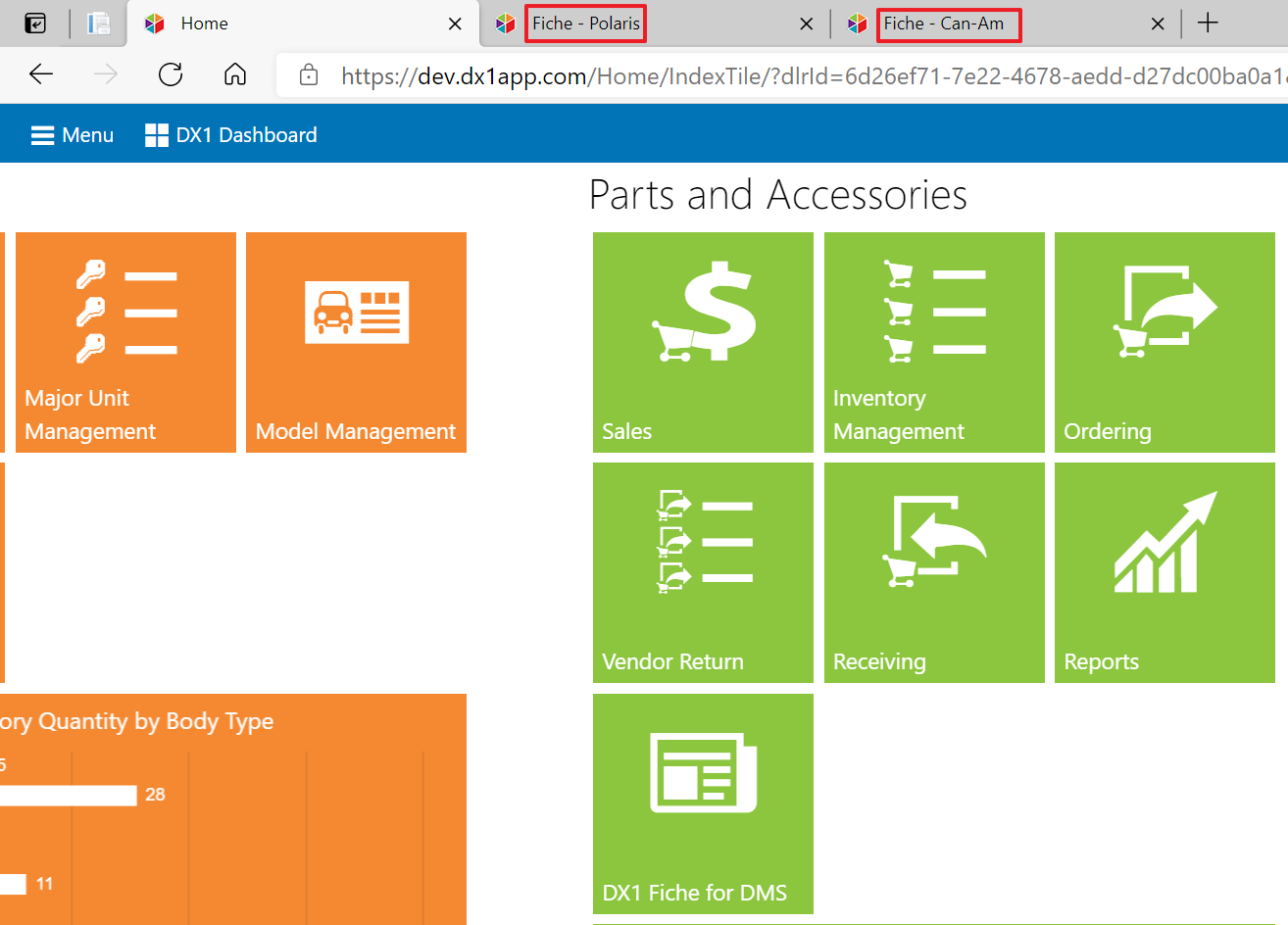The image size is (1288, 925).
Task: Click the Parts and Accessories heading
Action: click(x=778, y=195)
